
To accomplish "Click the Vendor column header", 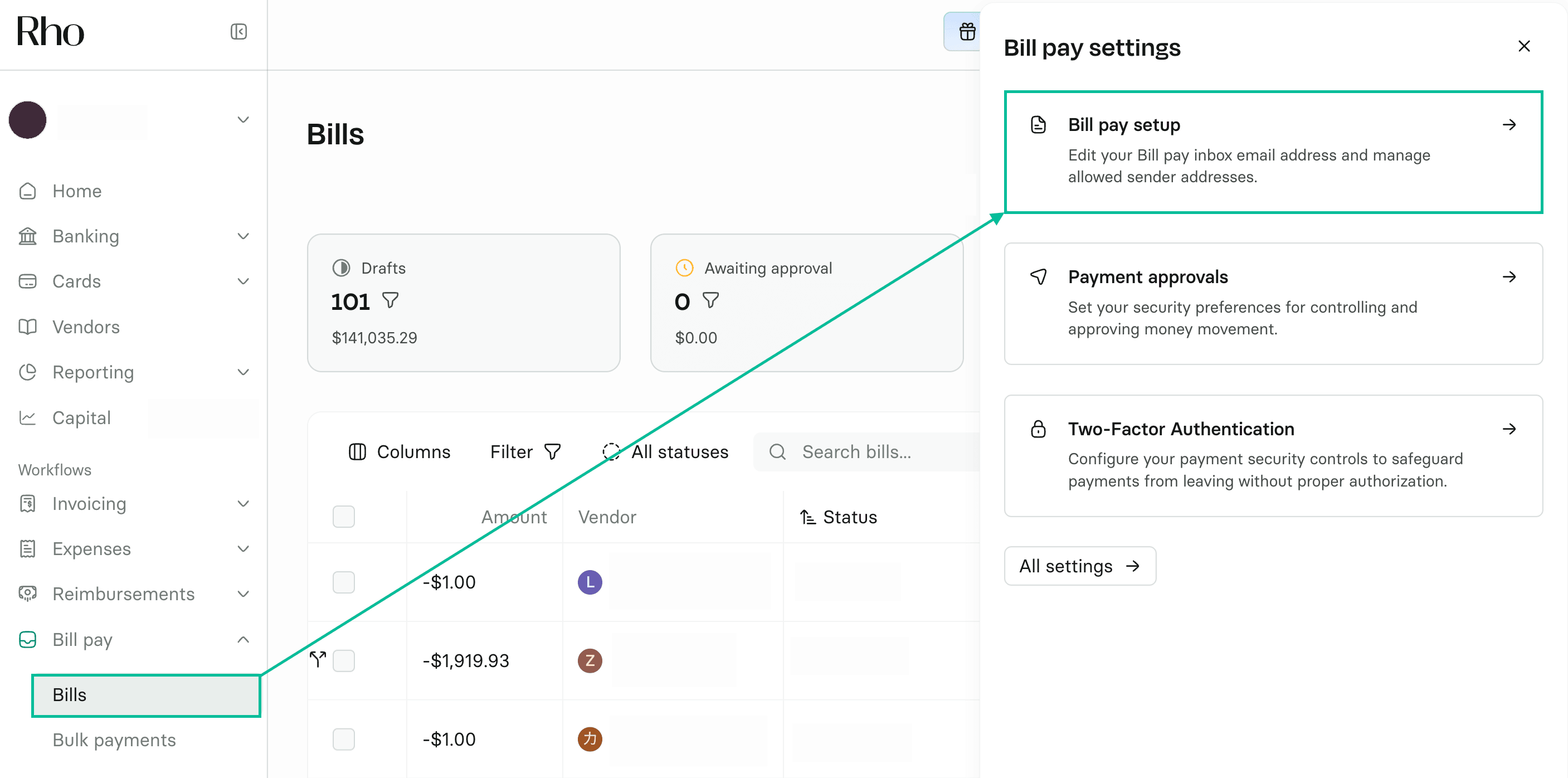I will (607, 517).
